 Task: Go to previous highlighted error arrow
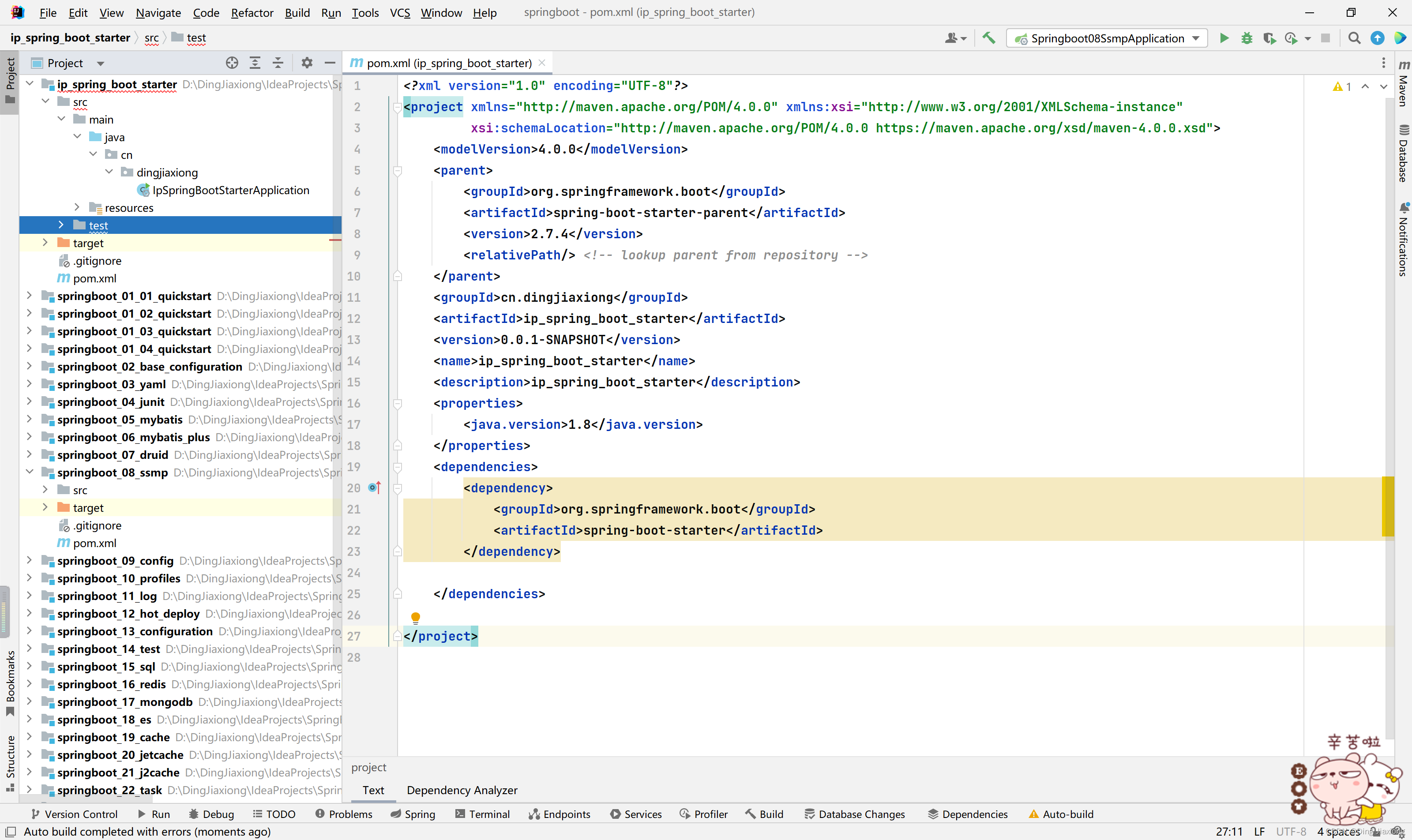pos(1365,86)
